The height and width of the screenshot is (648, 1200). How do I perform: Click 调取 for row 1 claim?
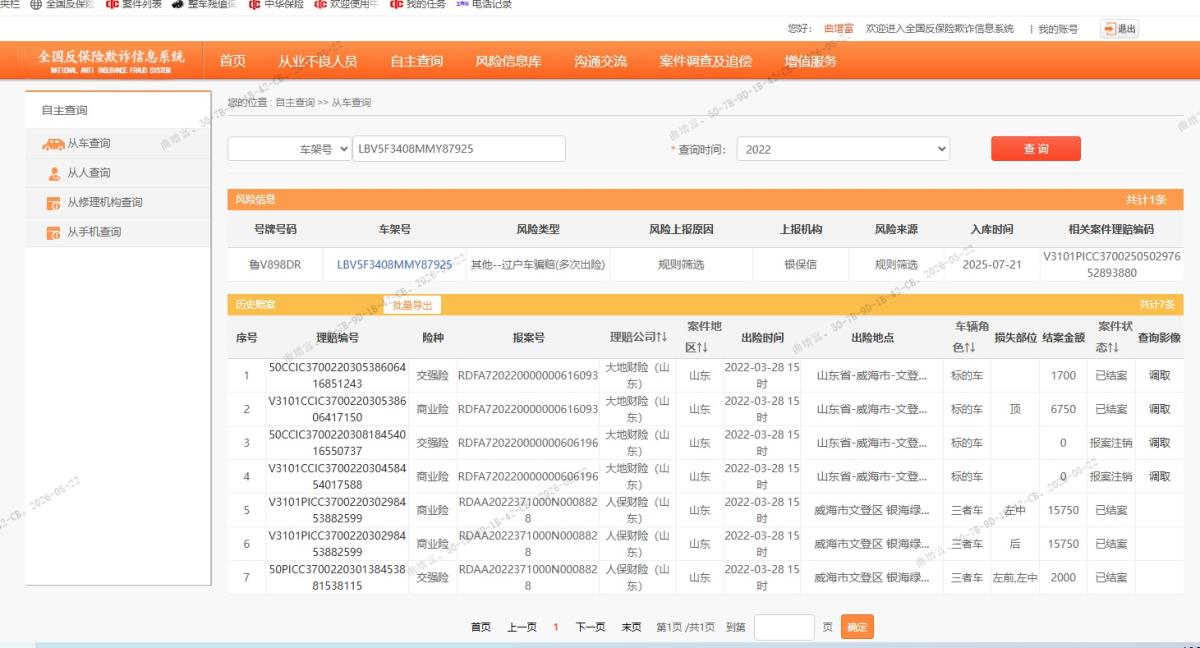coord(1159,375)
